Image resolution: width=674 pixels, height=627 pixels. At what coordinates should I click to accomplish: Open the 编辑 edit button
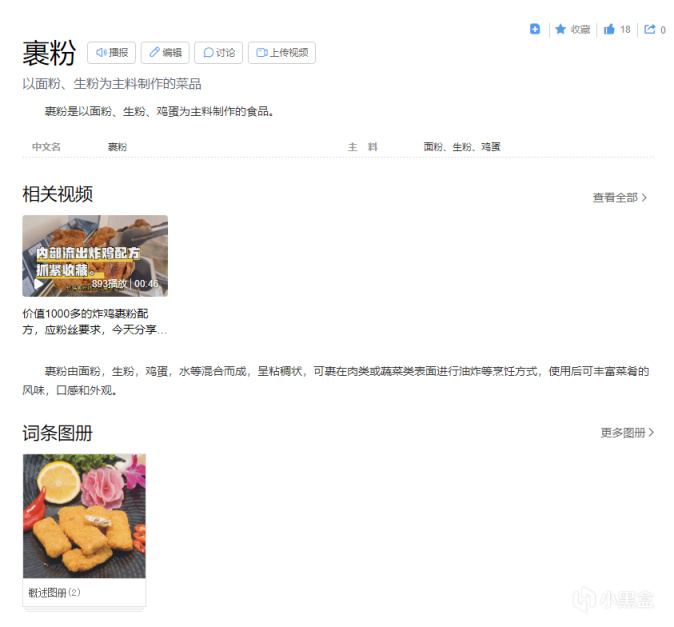[165, 52]
